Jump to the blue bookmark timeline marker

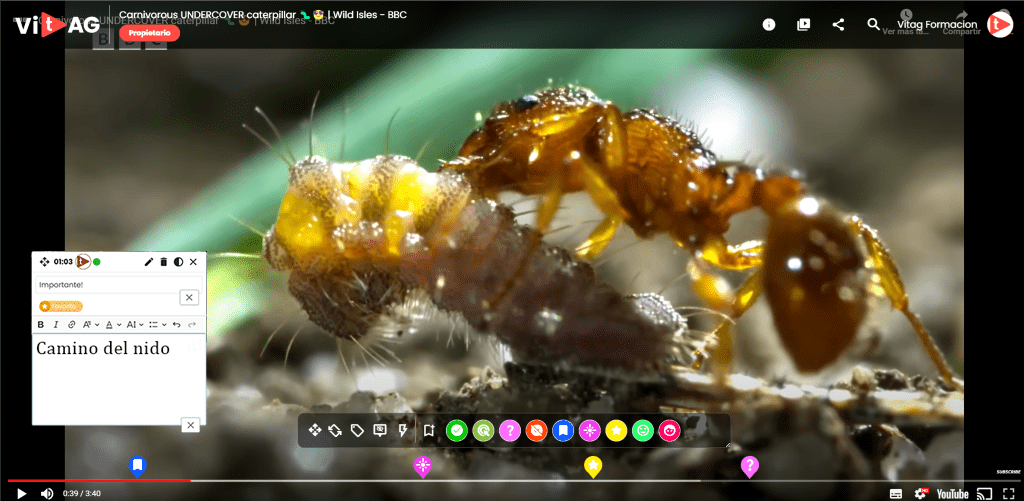[137, 466]
